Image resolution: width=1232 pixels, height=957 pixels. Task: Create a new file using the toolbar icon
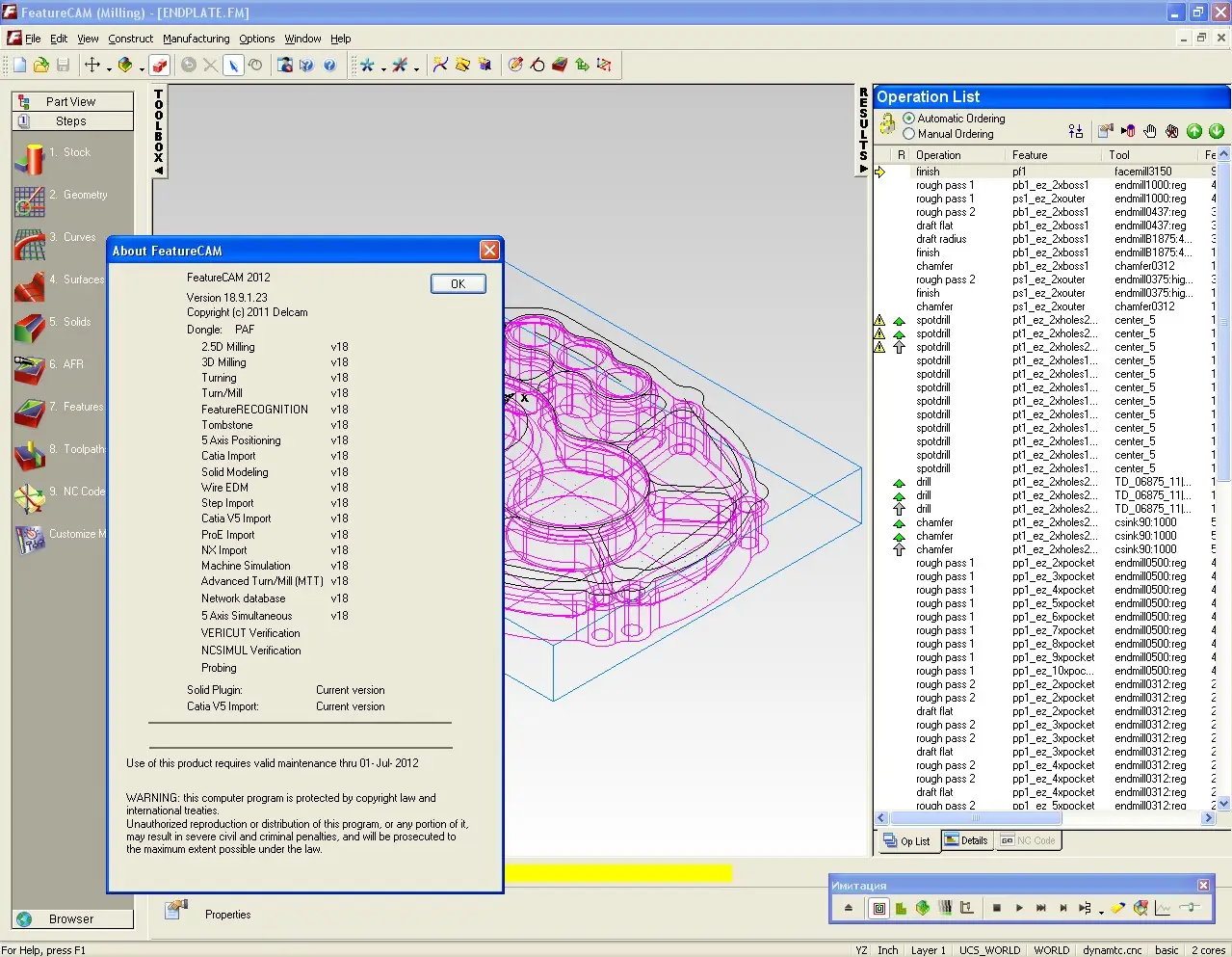pos(19,65)
